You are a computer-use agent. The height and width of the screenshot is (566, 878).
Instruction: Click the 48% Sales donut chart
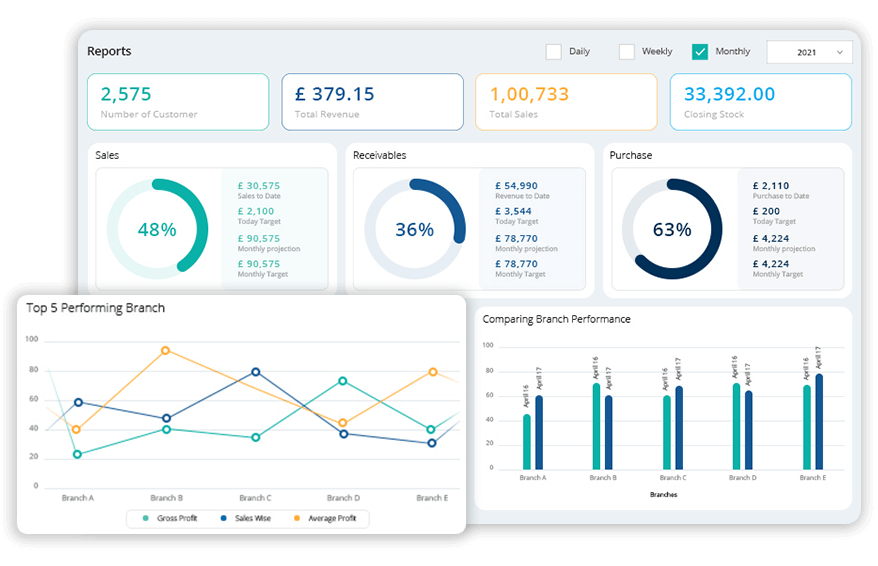click(x=157, y=229)
